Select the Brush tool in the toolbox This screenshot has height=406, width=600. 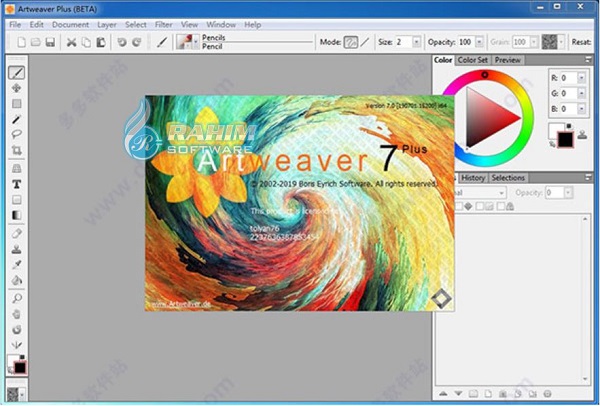tap(16, 72)
